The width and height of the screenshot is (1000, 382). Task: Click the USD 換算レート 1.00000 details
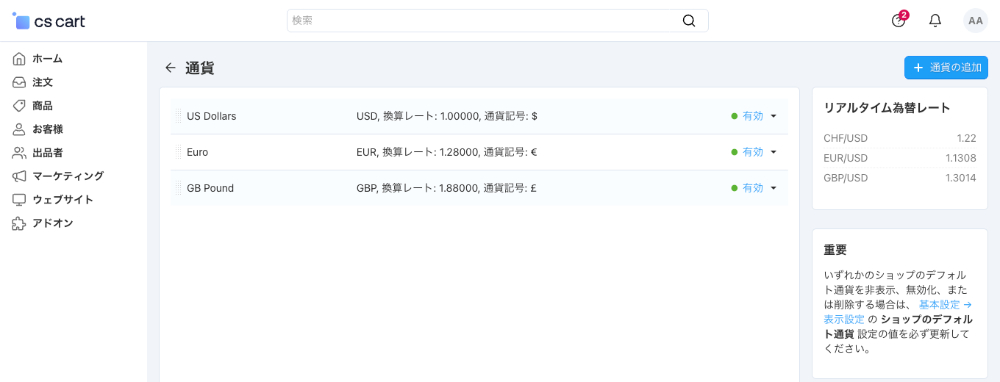[446, 117]
